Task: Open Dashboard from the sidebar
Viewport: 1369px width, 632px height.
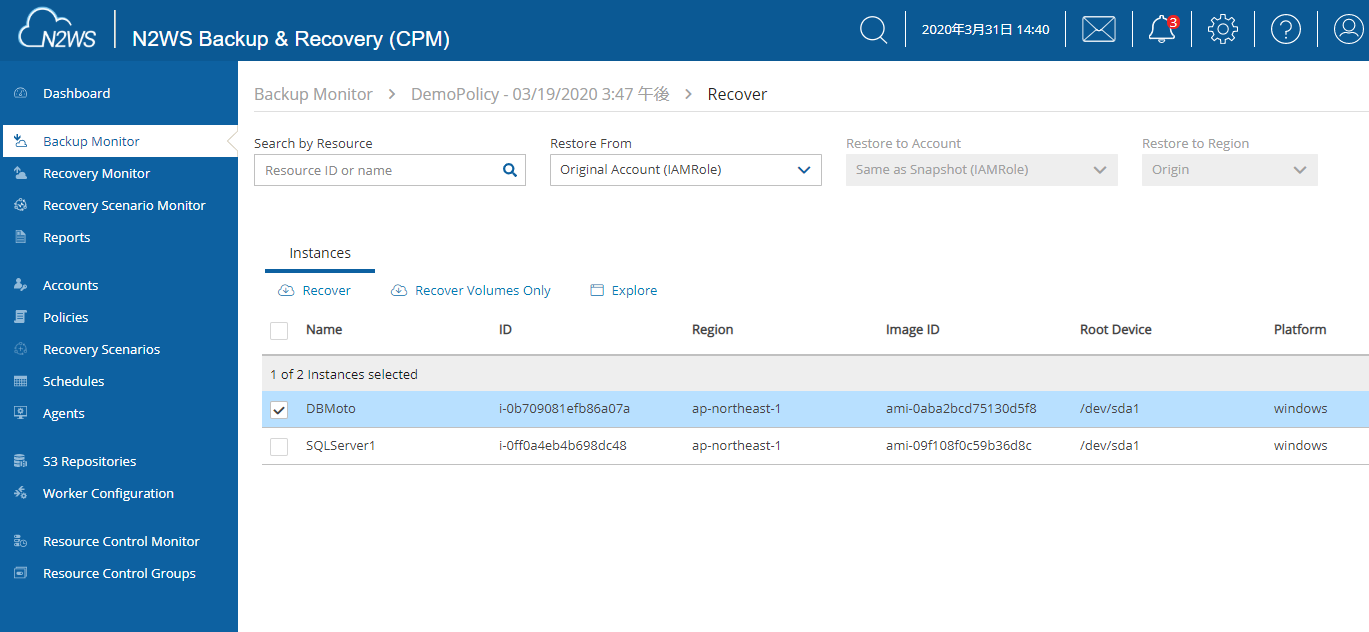Action: (77, 93)
